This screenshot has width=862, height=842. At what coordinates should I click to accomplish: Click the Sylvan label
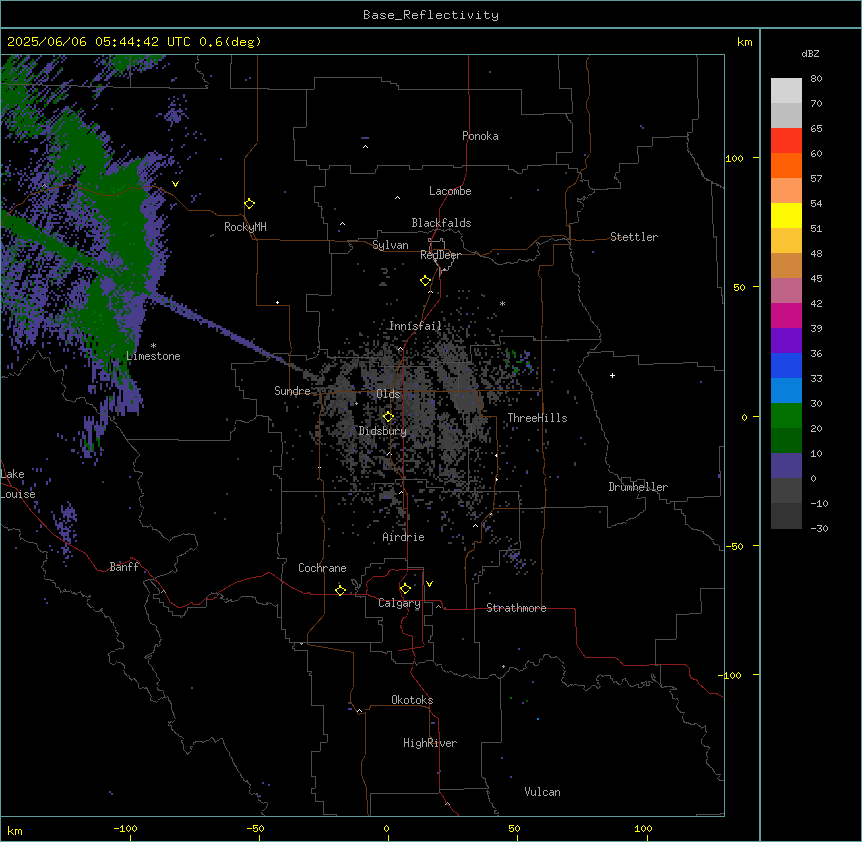390,245
